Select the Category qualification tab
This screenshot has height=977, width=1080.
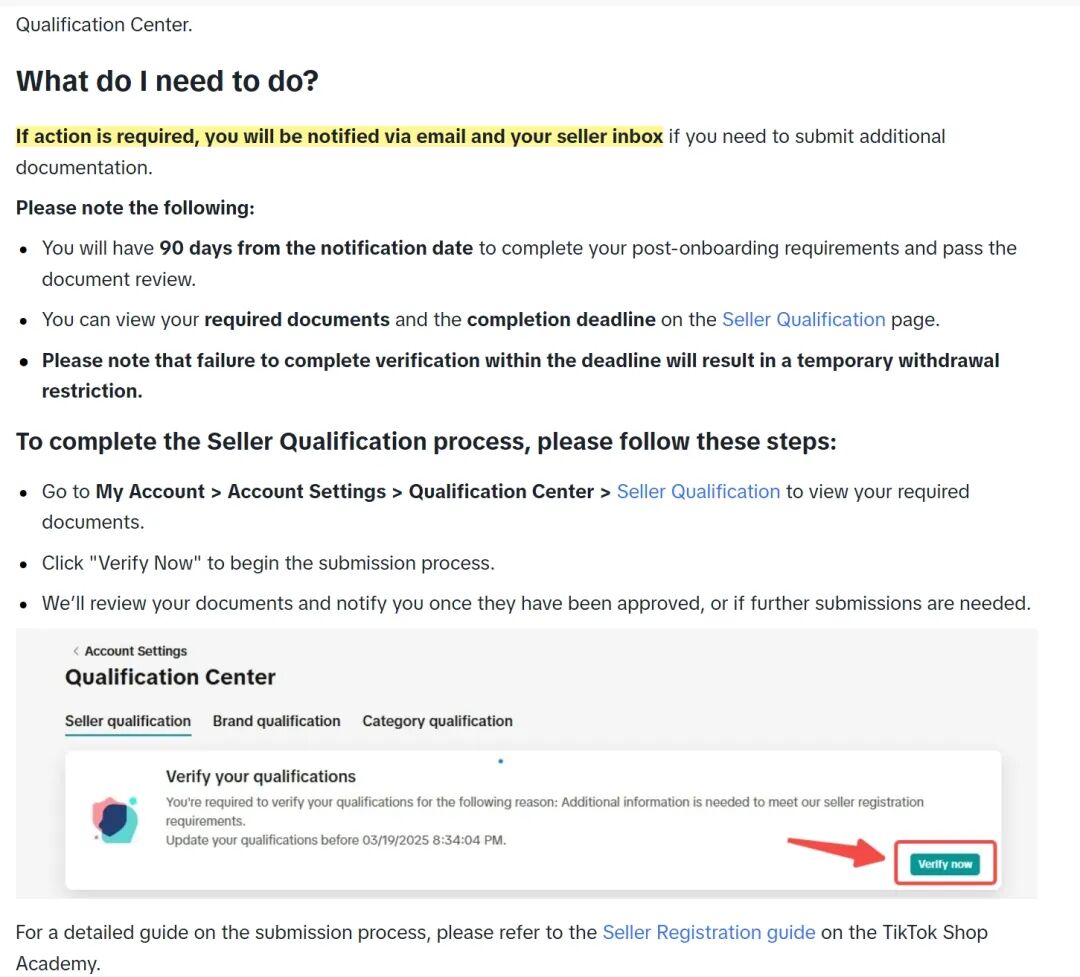coord(437,721)
